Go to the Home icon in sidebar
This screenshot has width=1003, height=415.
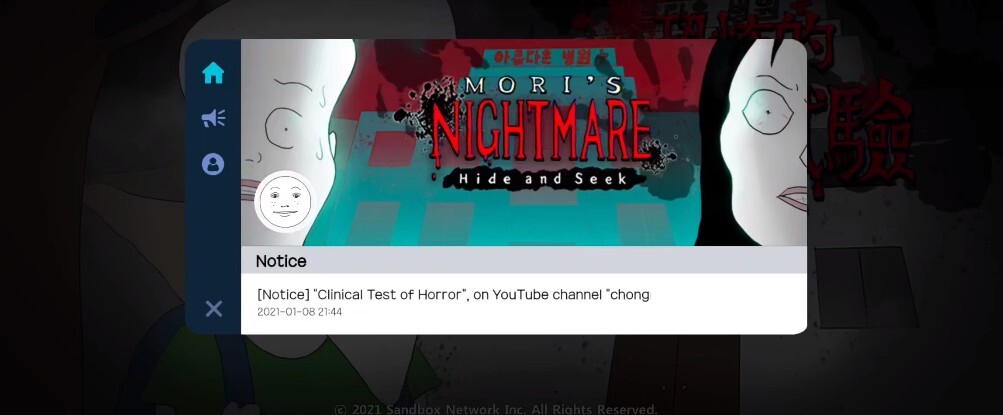click(x=213, y=73)
